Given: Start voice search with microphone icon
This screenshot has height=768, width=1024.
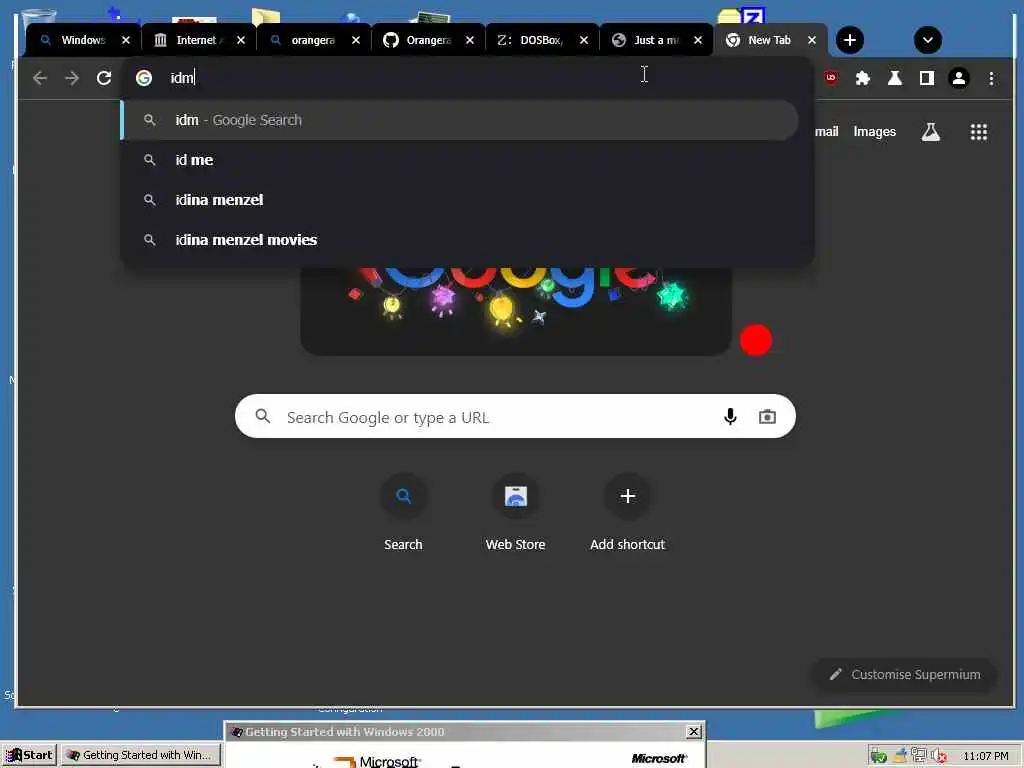Looking at the screenshot, I should point(730,417).
